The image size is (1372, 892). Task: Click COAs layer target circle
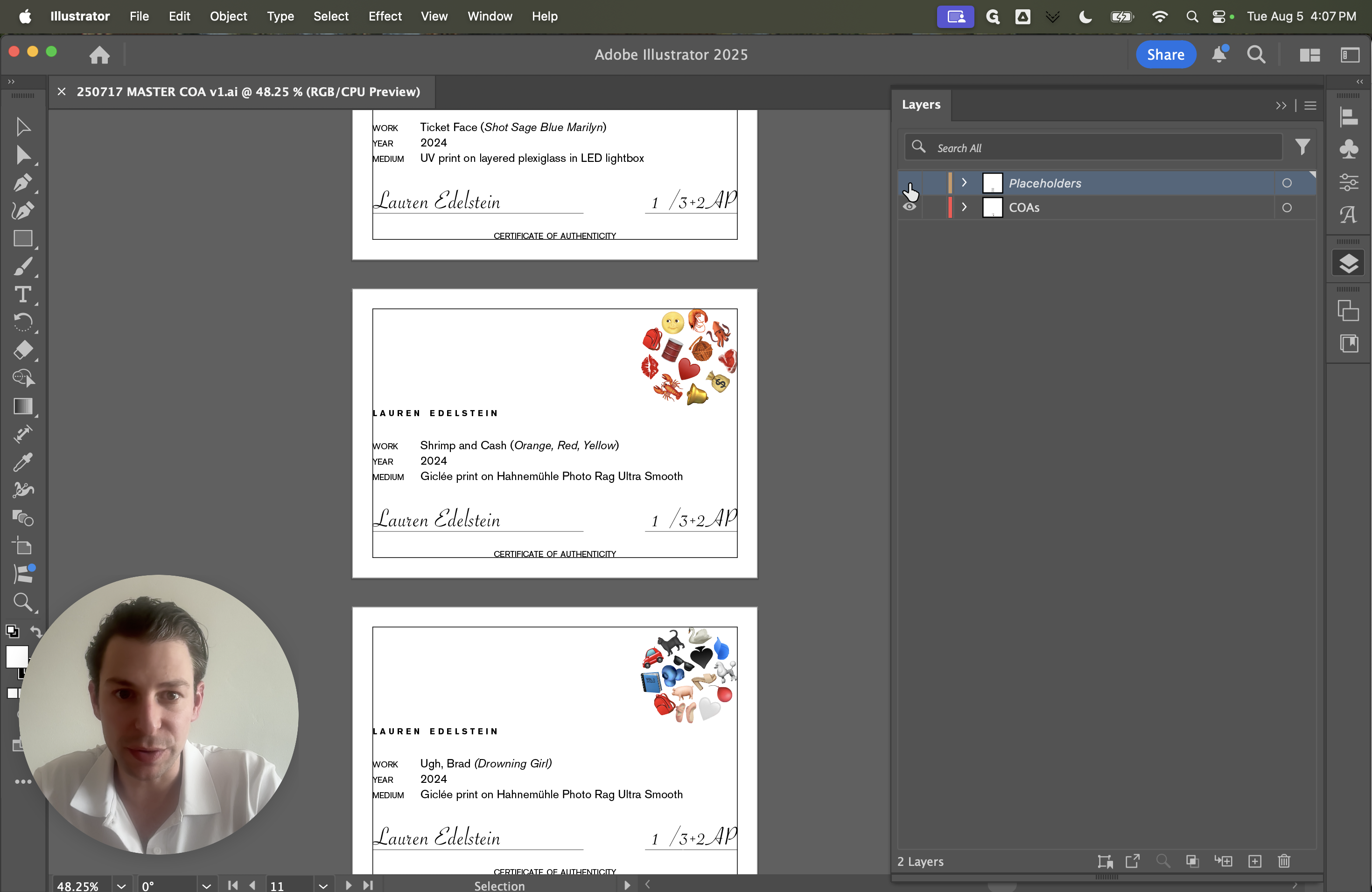(1287, 208)
